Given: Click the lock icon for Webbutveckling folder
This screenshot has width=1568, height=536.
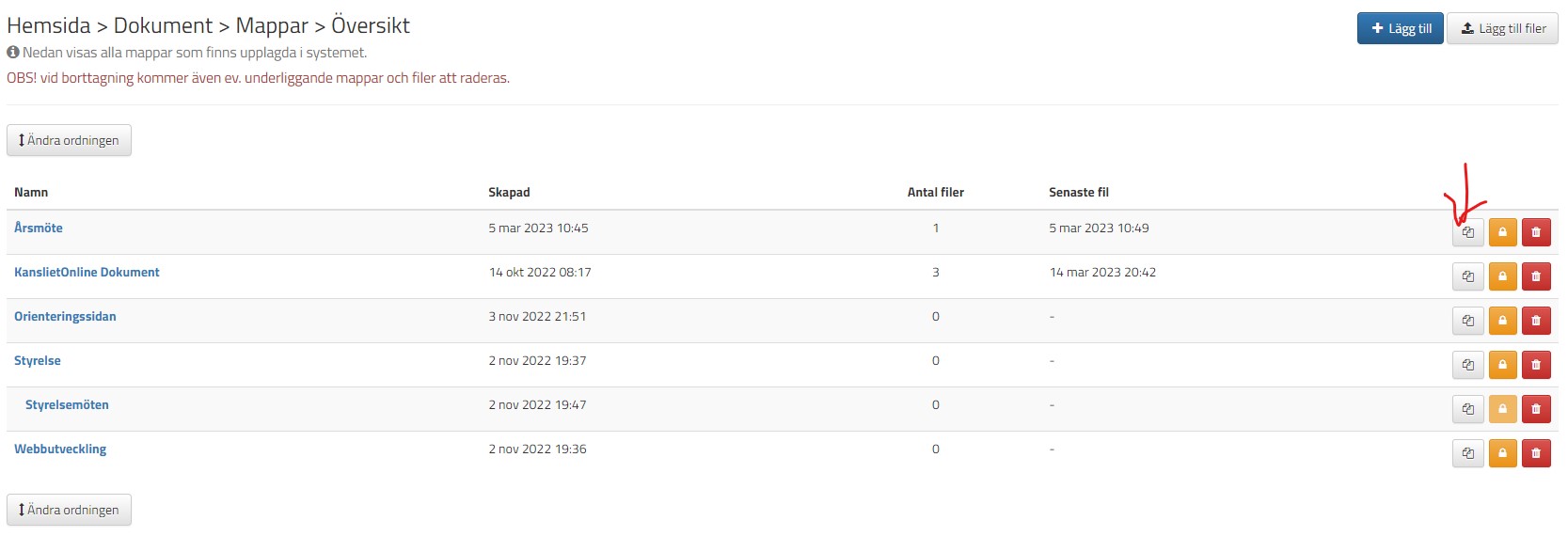Looking at the screenshot, I should [x=1502, y=453].
